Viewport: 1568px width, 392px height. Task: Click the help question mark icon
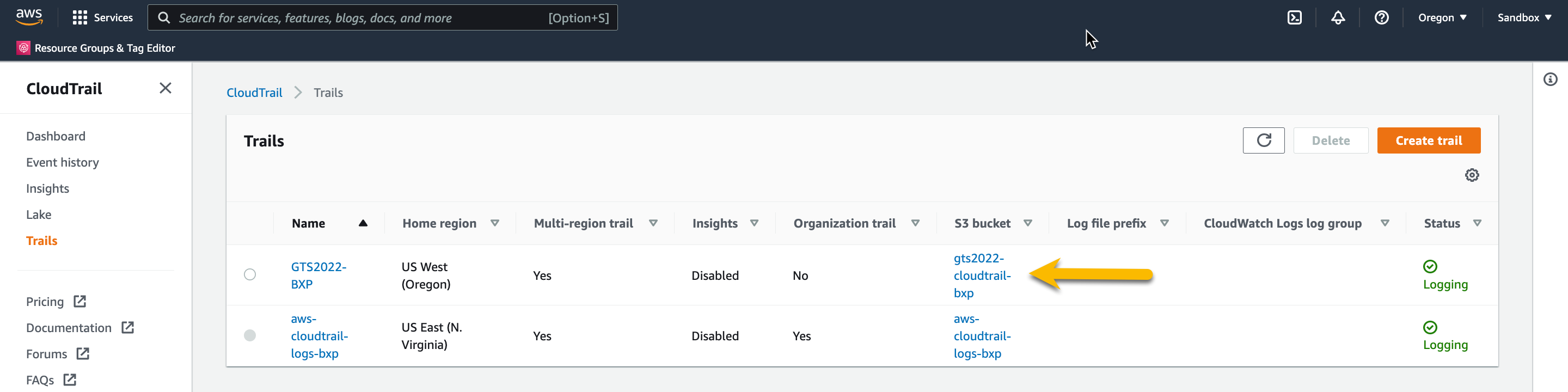[1381, 17]
